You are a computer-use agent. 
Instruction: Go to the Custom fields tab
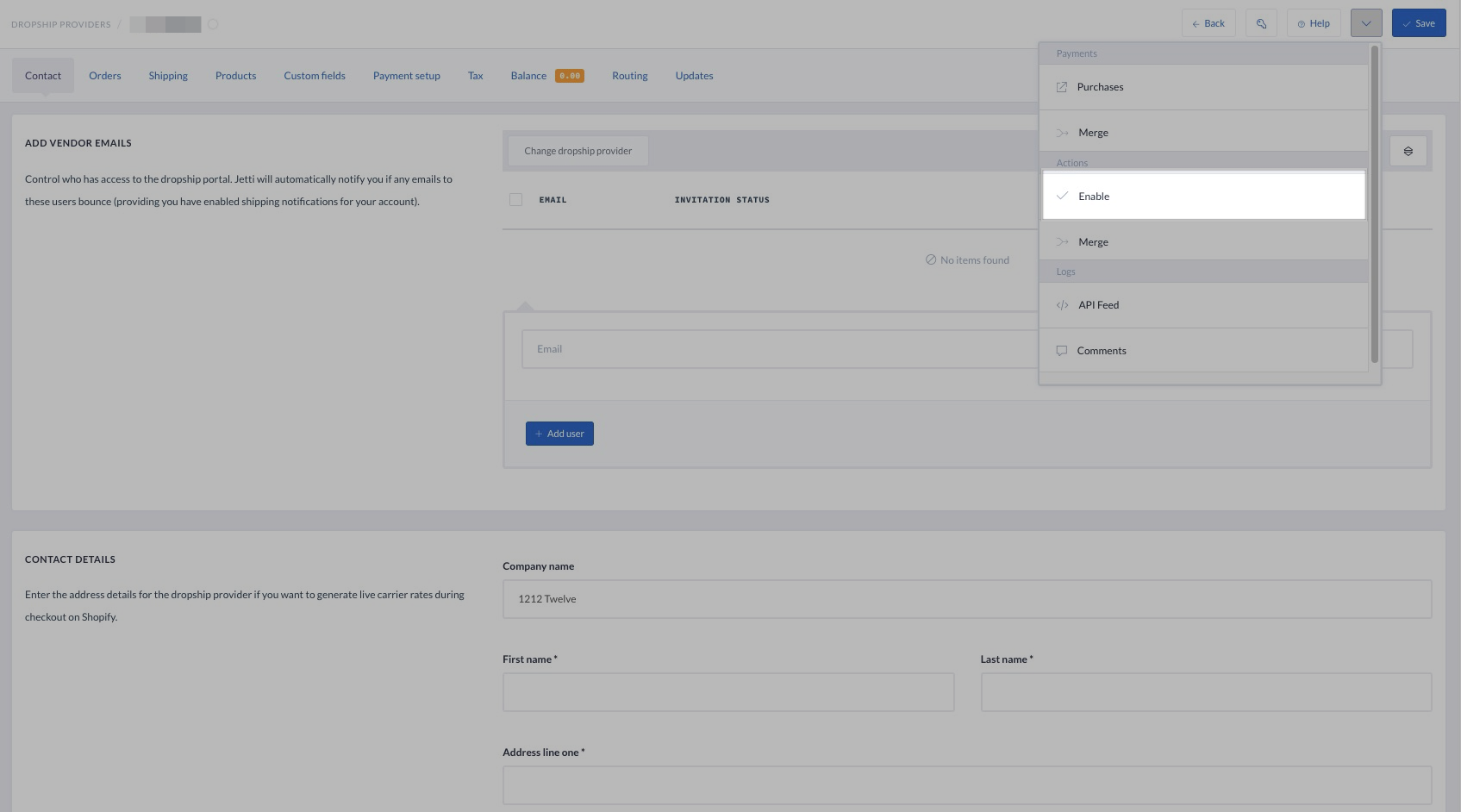[x=315, y=76]
